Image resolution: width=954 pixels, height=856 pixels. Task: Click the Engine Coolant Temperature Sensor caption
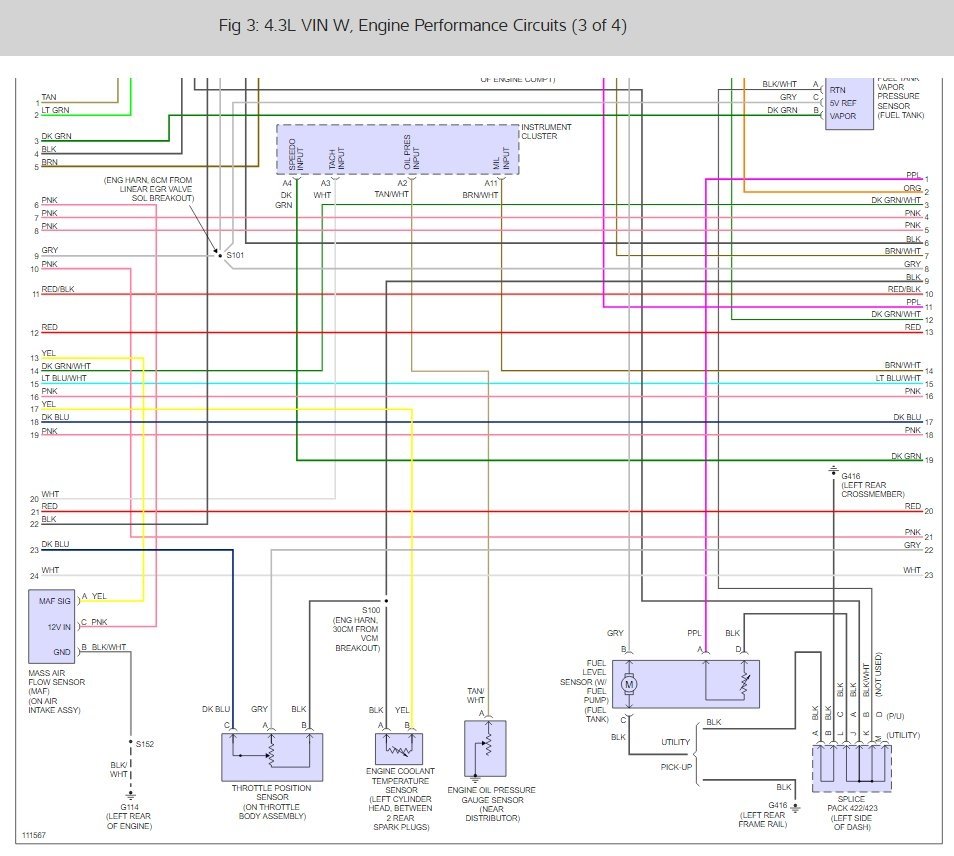pyautogui.click(x=400, y=799)
